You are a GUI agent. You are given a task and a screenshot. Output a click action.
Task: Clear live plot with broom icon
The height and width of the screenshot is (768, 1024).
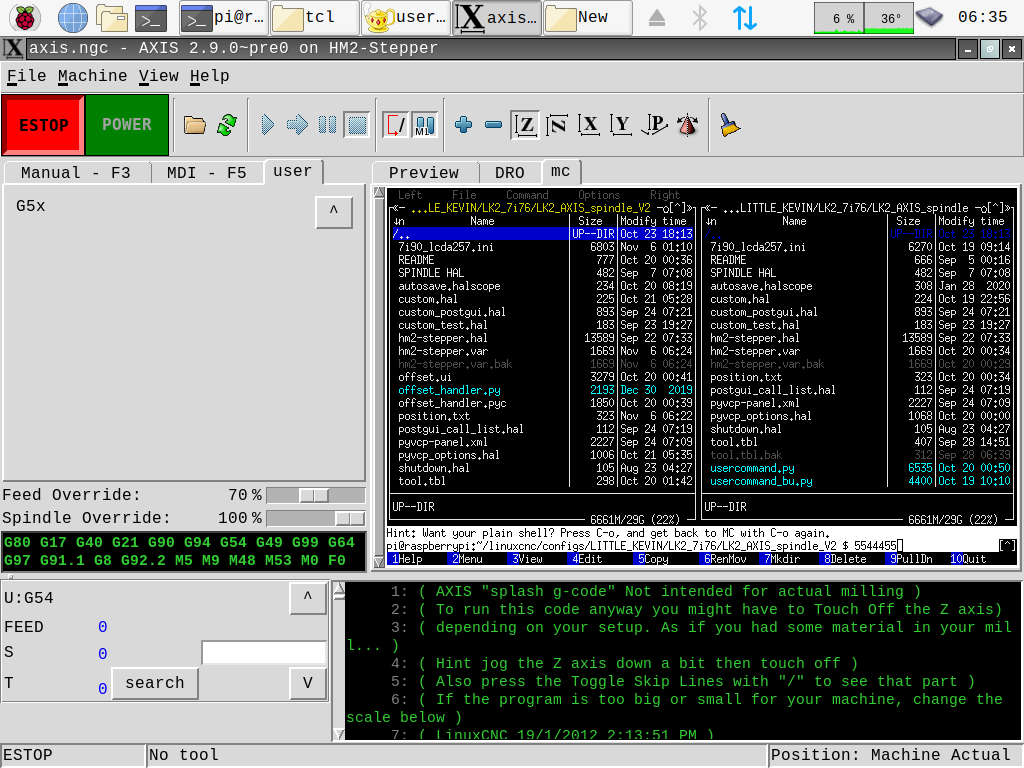729,125
